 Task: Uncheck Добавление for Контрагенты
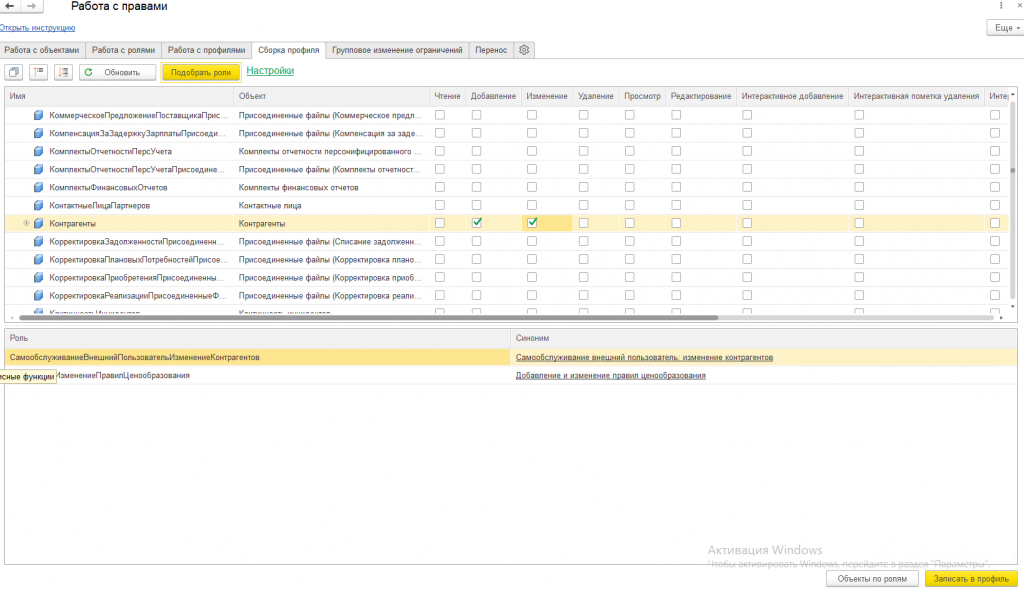[477, 223]
